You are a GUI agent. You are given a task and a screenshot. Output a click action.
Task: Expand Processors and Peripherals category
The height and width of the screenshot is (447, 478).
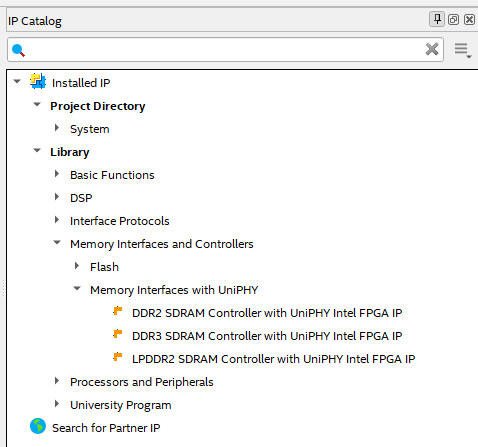(57, 381)
